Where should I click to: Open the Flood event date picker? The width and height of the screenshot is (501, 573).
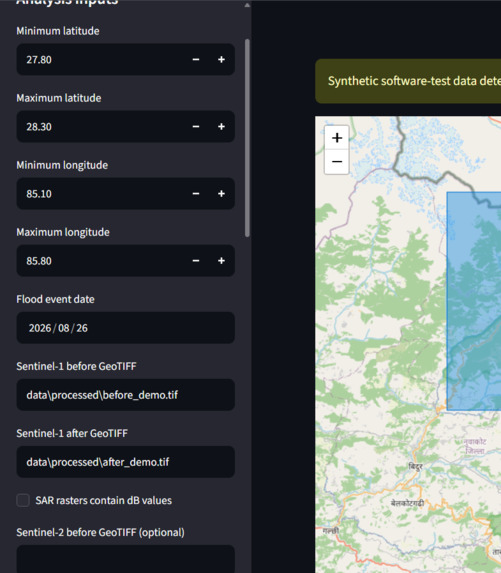click(126, 328)
